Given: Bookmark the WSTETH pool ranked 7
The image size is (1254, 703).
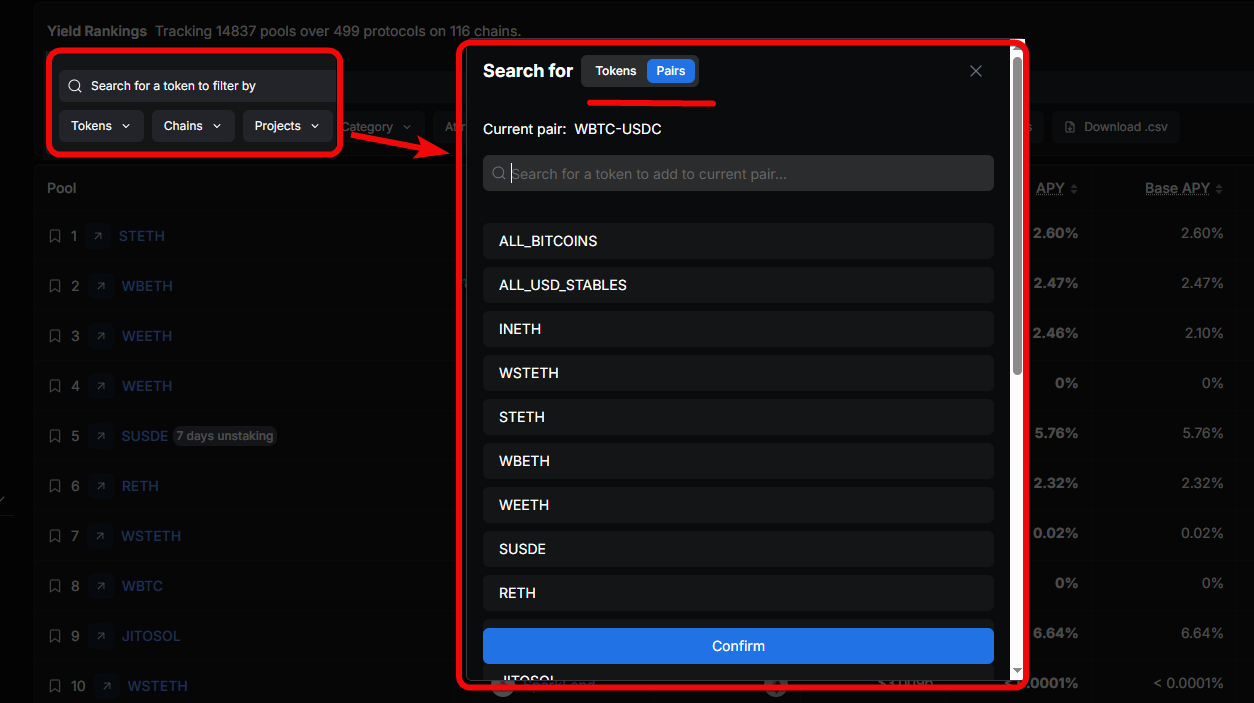Looking at the screenshot, I should [55, 536].
